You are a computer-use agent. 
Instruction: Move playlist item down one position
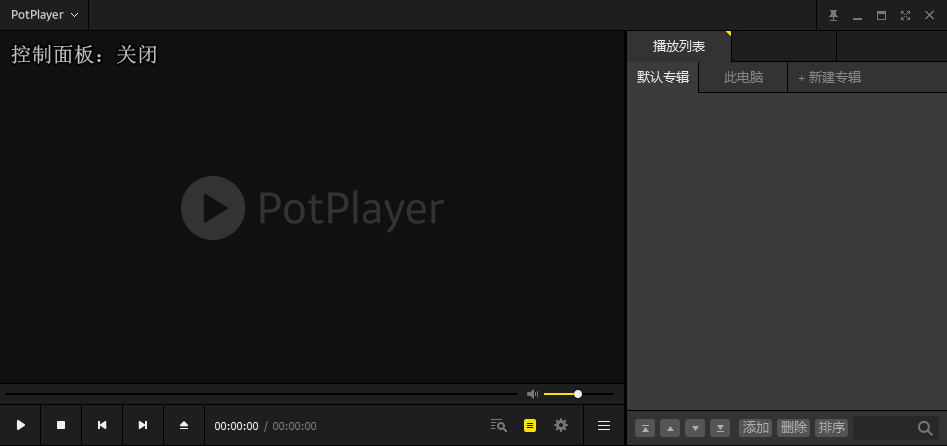[x=695, y=428]
